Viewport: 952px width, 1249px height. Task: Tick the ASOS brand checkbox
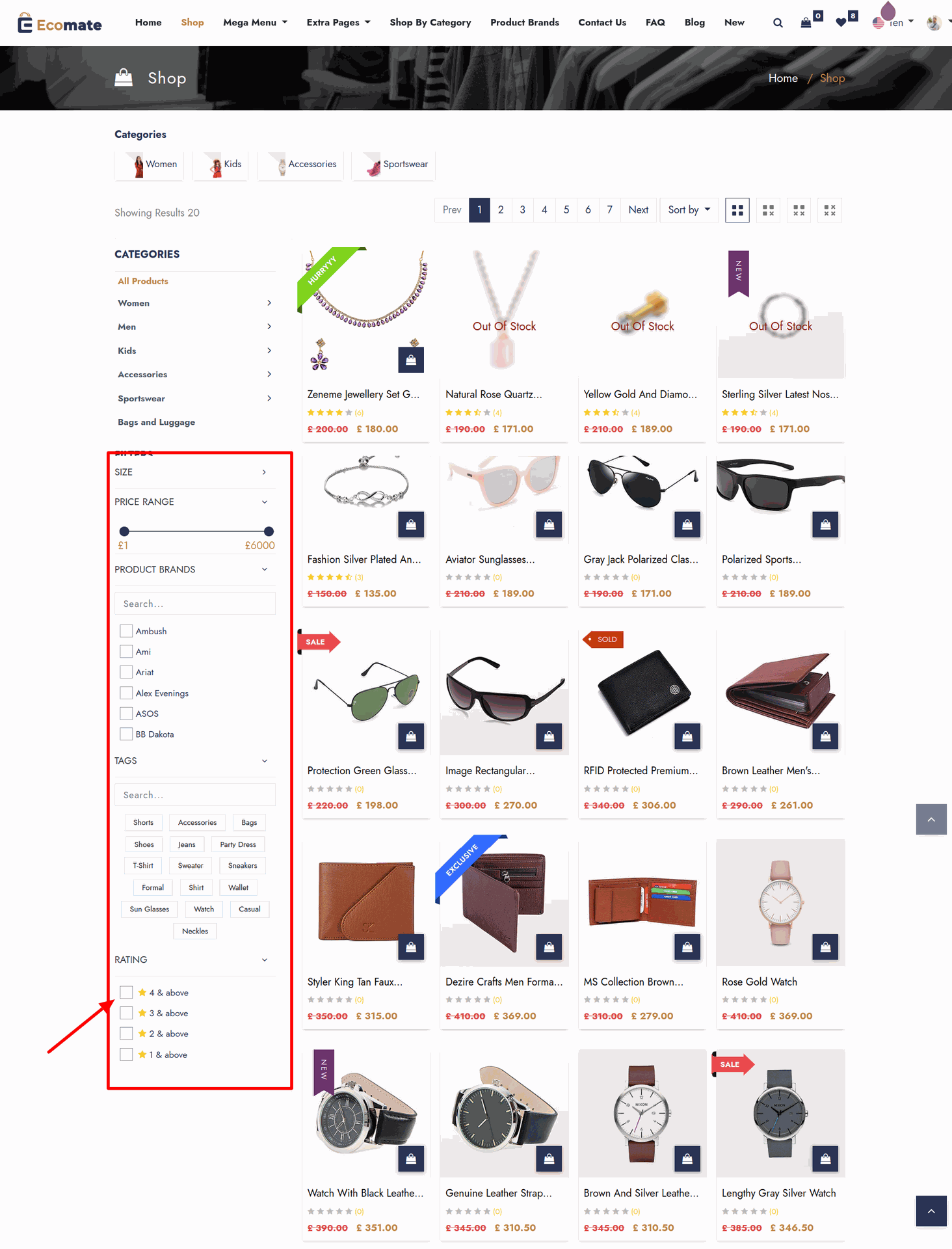click(126, 714)
